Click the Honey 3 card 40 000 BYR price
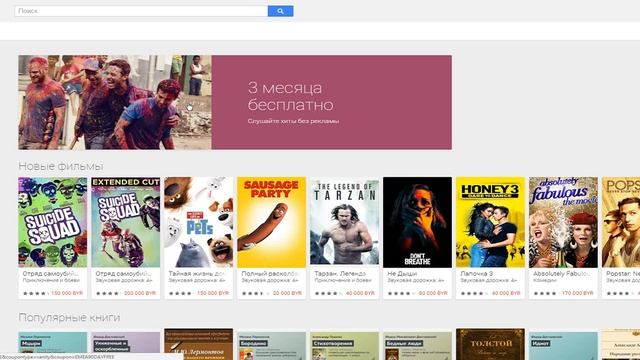 [x=506, y=293]
